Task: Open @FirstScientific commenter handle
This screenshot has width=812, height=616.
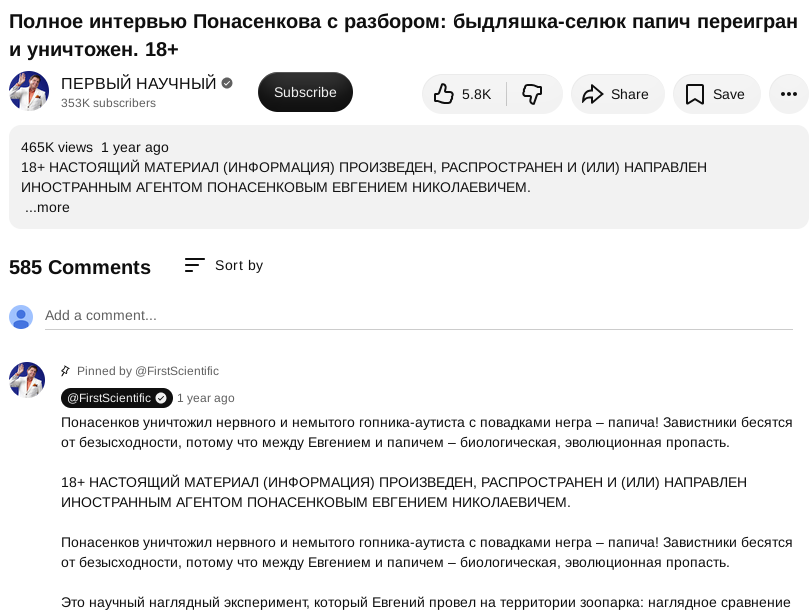Action: [109, 398]
